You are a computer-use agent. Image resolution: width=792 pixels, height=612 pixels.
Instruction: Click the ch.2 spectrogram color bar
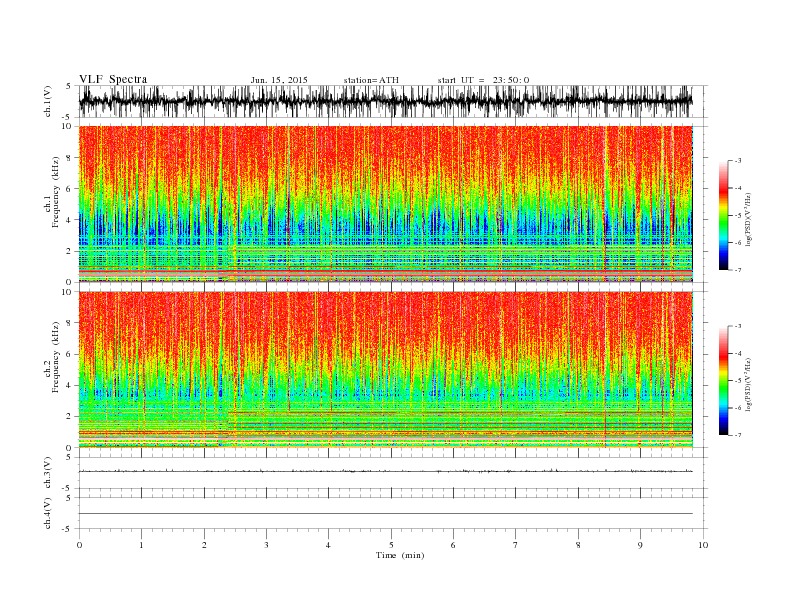[723, 381]
